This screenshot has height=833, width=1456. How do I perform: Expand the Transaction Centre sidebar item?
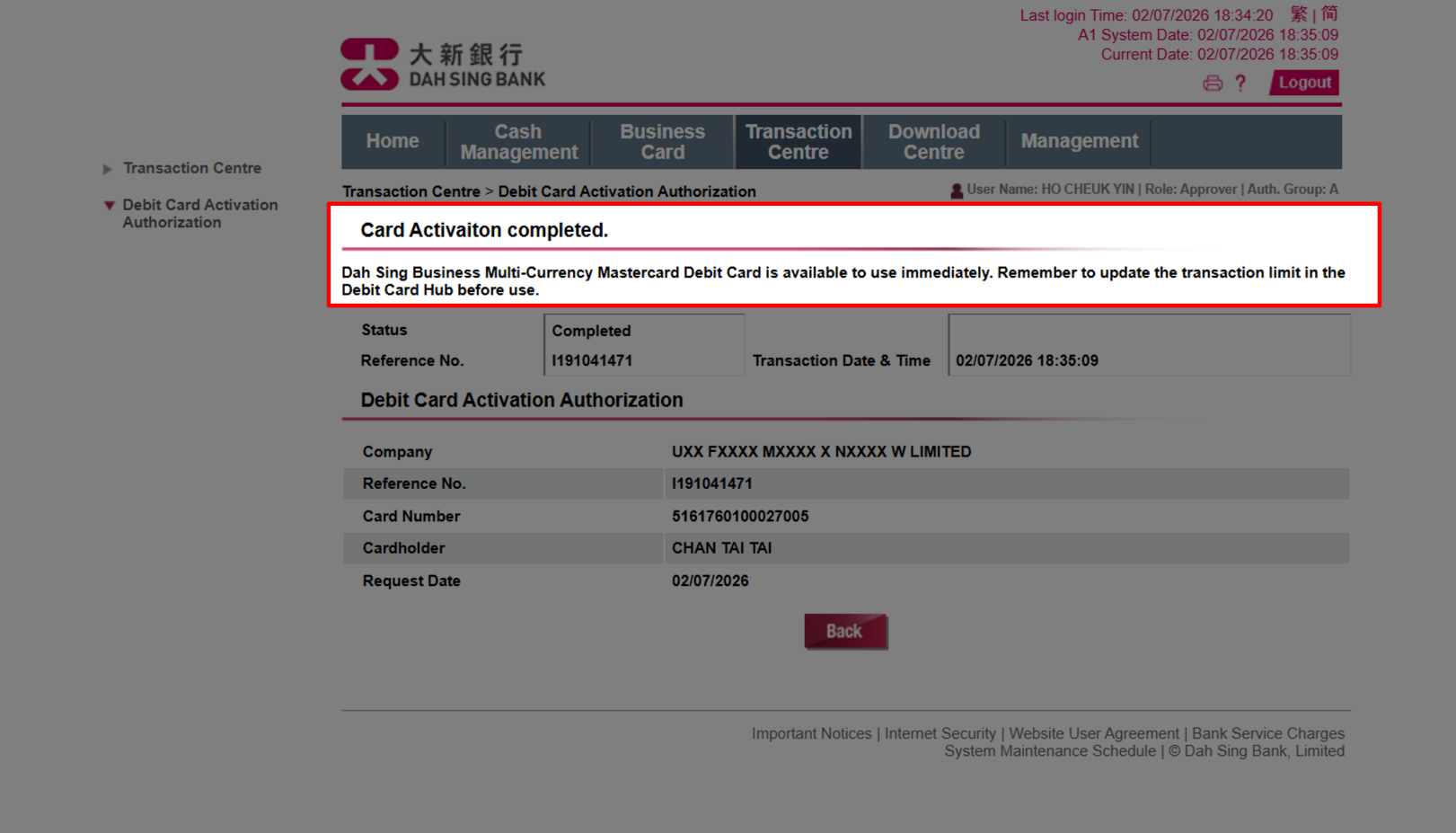192,168
